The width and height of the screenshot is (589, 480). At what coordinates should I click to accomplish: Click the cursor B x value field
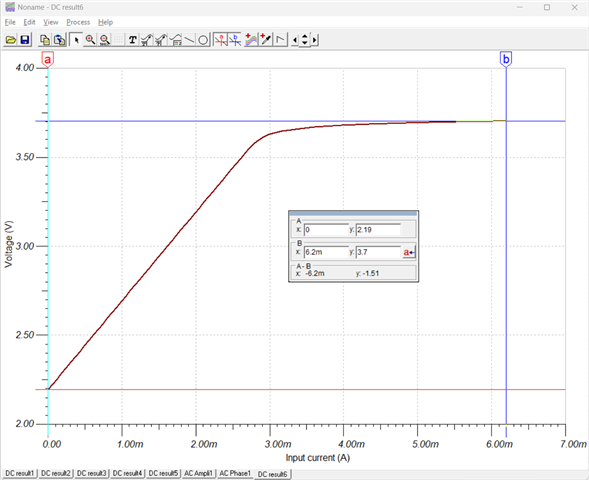326,252
